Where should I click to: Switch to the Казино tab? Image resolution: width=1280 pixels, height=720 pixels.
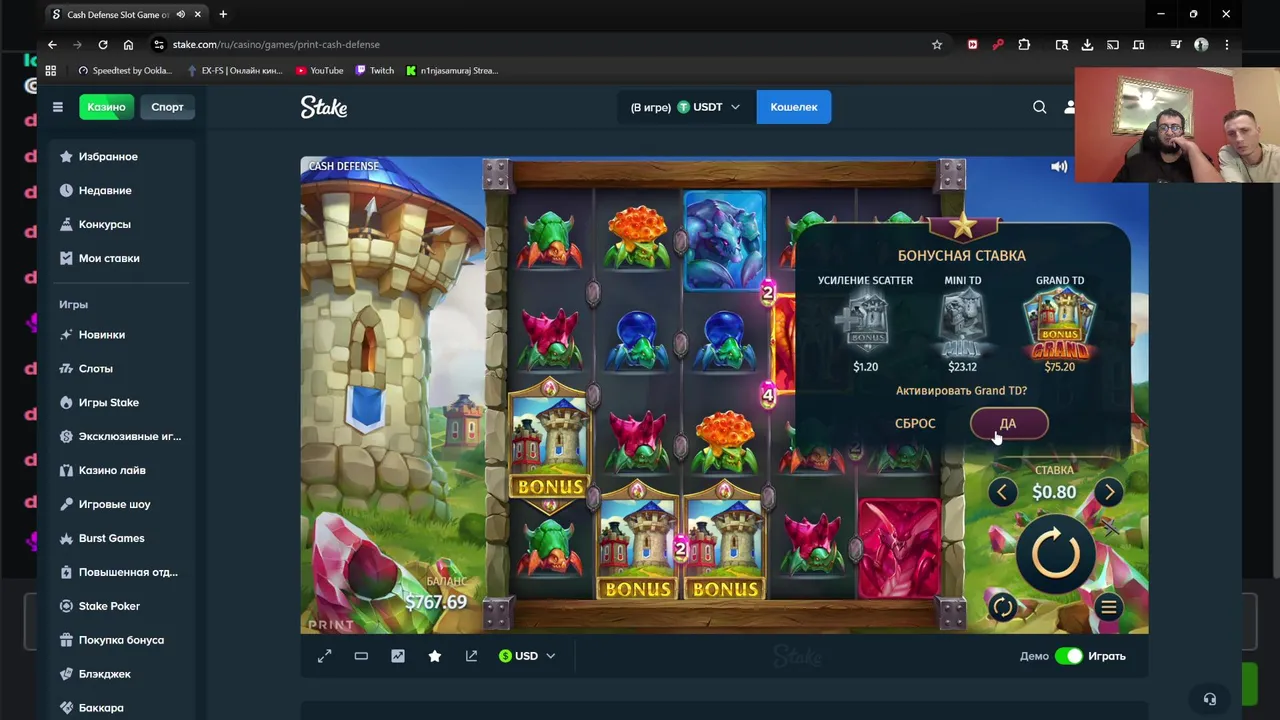pyautogui.click(x=106, y=107)
